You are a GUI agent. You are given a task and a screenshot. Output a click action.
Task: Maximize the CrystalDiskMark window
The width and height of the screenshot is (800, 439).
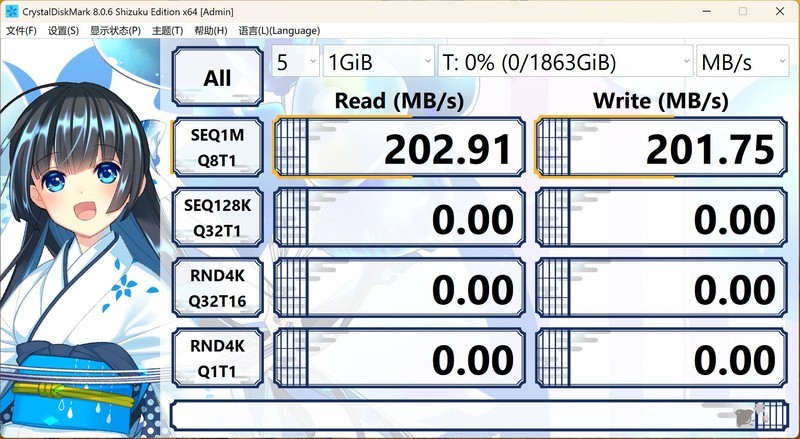pyautogui.click(x=743, y=11)
